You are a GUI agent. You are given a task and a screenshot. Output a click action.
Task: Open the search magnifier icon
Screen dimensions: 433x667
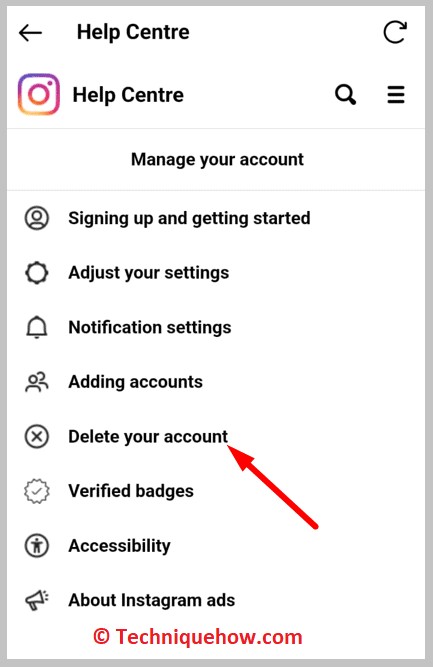tap(345, 94)
